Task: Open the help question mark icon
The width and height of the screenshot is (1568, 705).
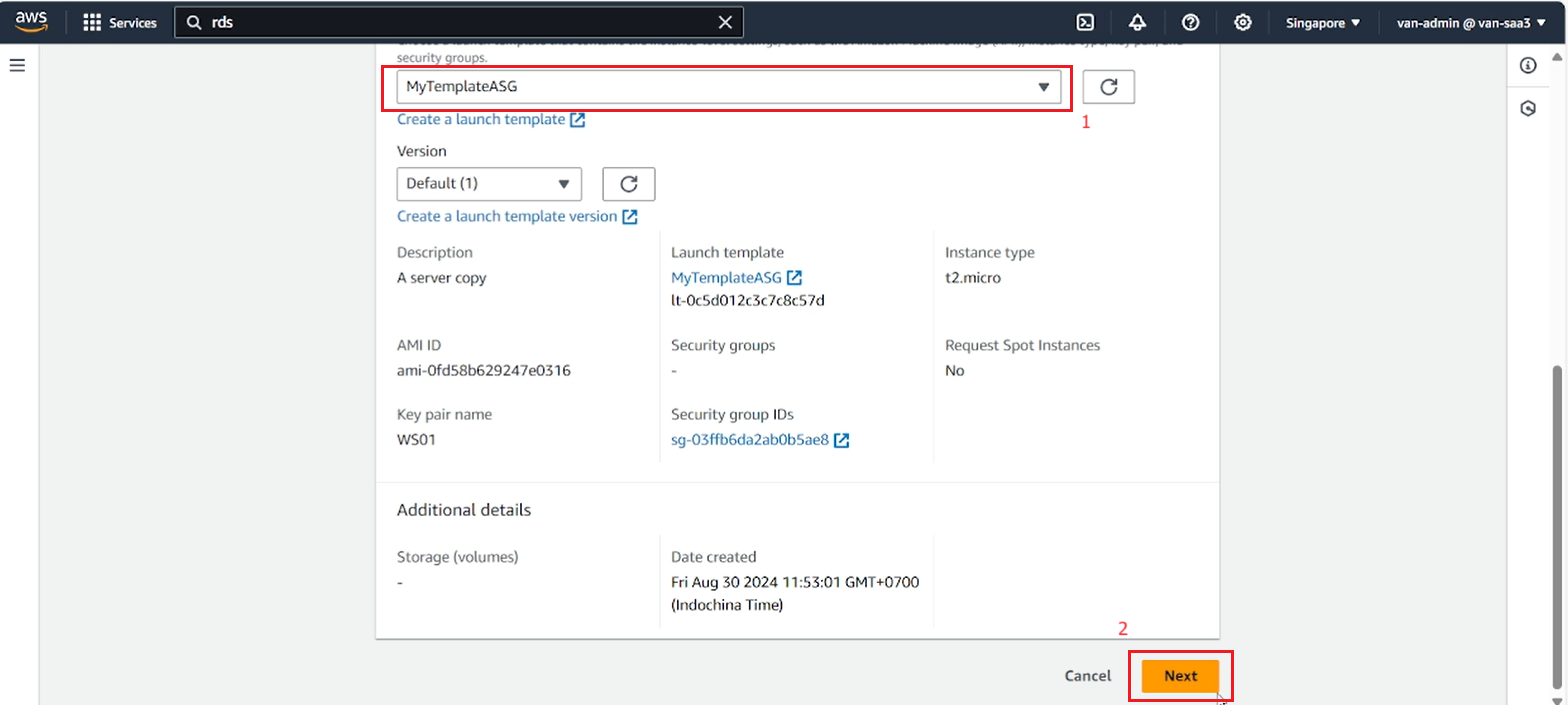Action: pos(1190,23)
